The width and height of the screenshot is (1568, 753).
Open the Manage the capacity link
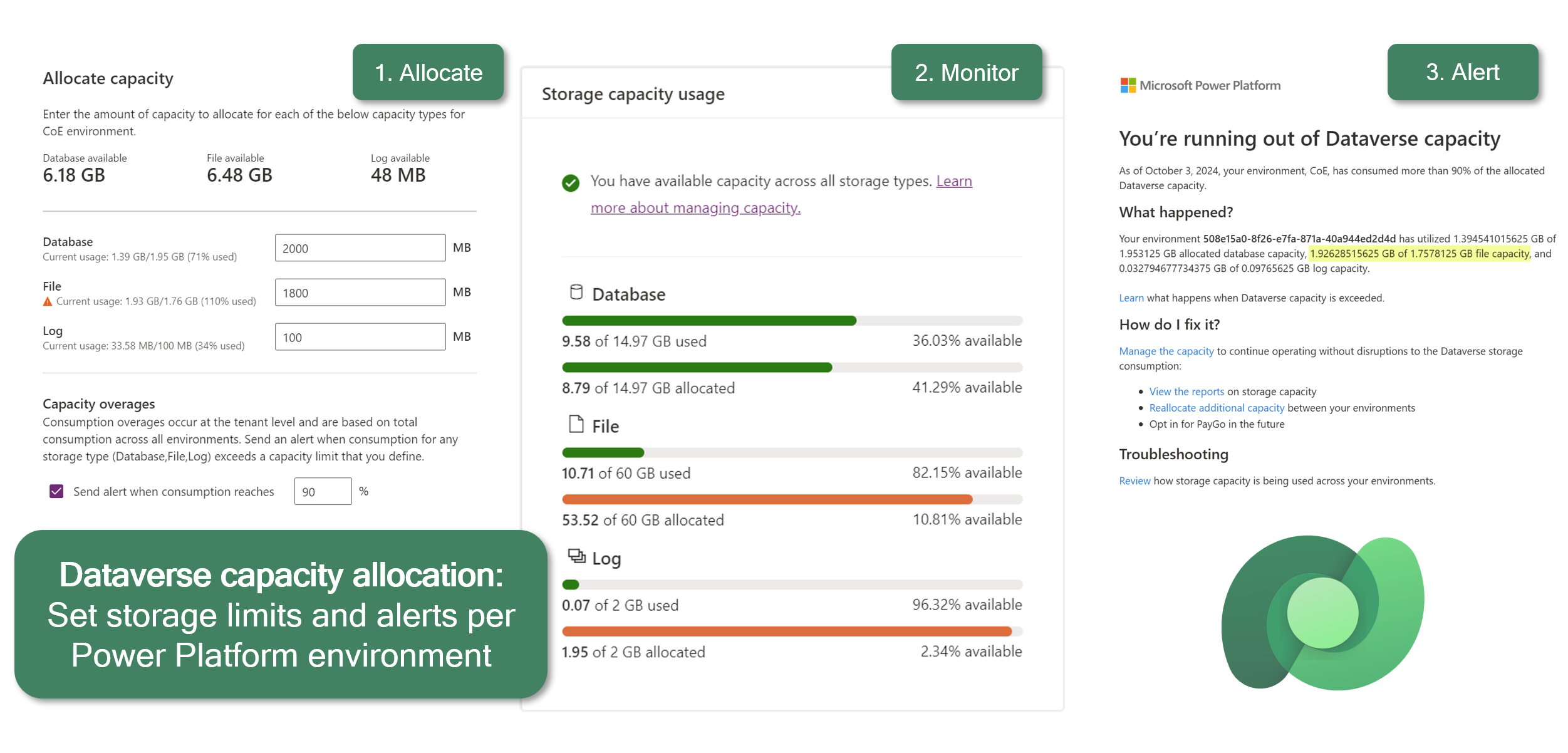[x=1166, y=351]
